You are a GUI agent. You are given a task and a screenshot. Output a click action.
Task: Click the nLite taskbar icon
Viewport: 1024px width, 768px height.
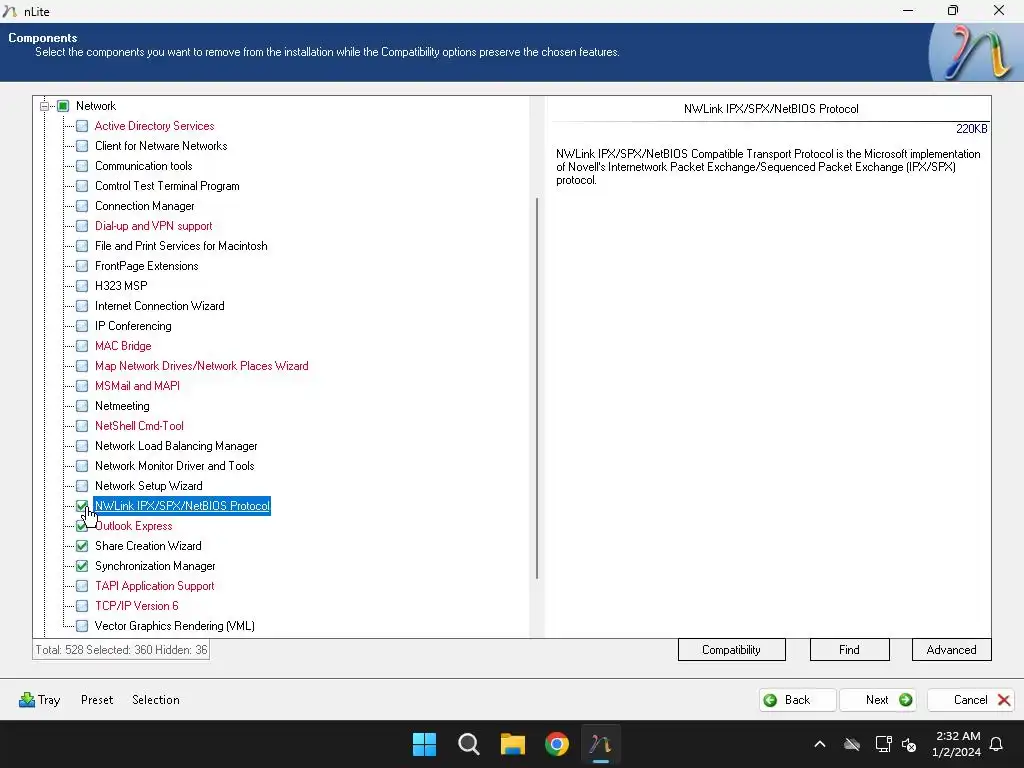pyautogui.click(x=601, y=744)
